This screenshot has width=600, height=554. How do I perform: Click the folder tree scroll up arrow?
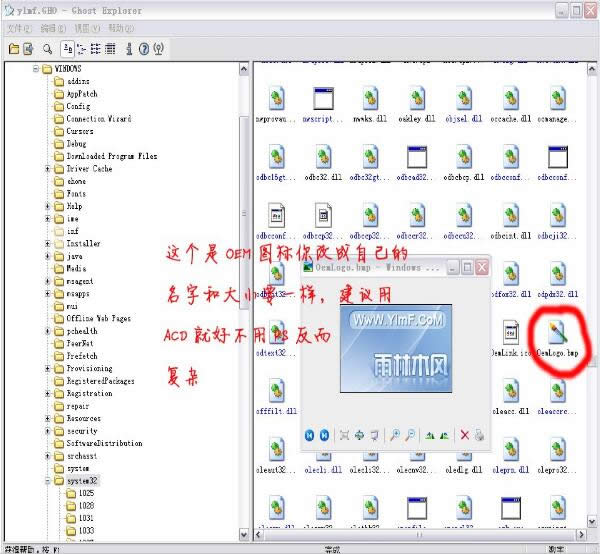tap(244, 69)
